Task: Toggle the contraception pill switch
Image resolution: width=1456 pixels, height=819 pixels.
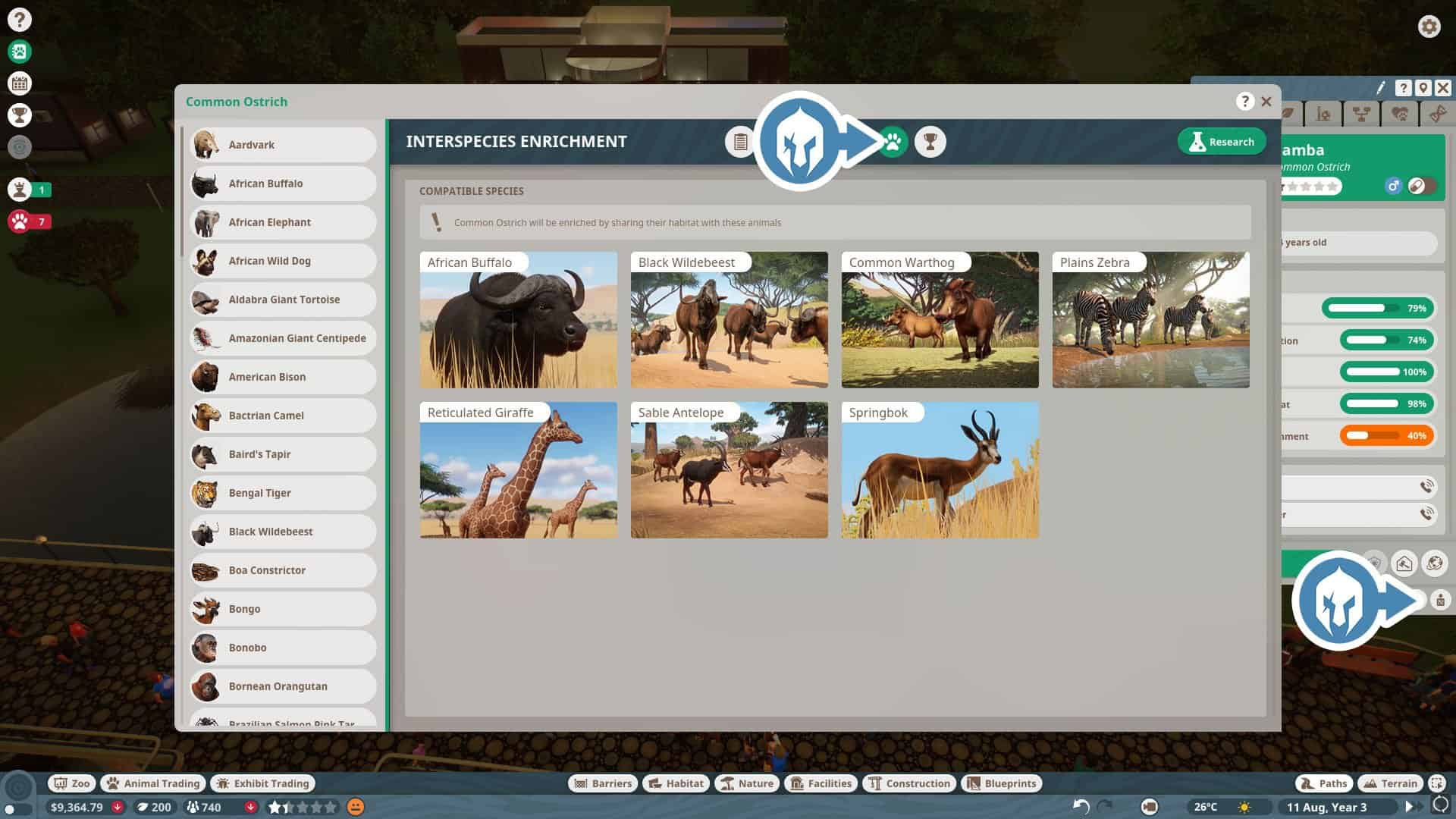Action: [x=1421, y=187]
